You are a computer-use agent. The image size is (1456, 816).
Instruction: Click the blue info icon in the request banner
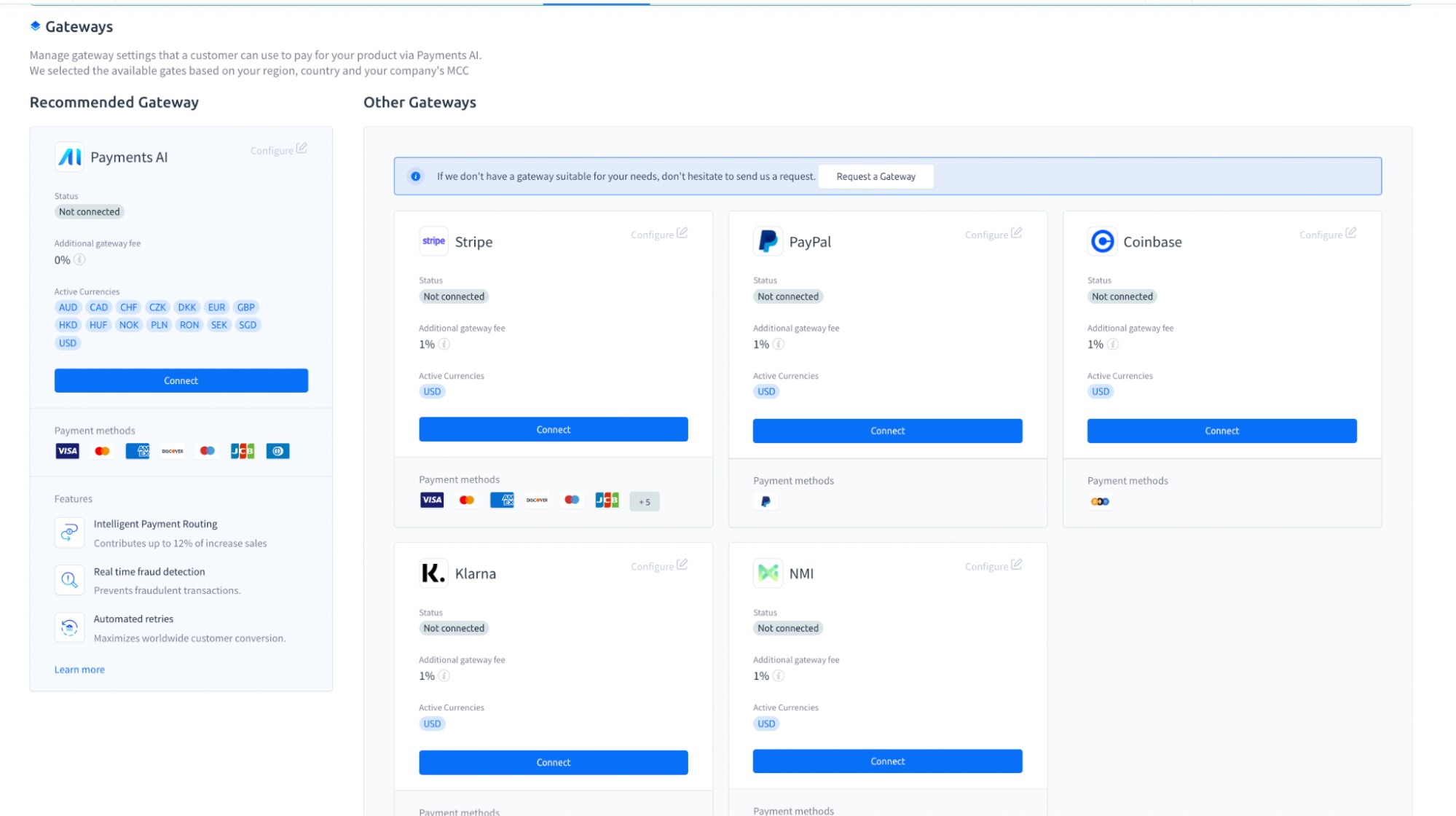click(x=415, y=176)
